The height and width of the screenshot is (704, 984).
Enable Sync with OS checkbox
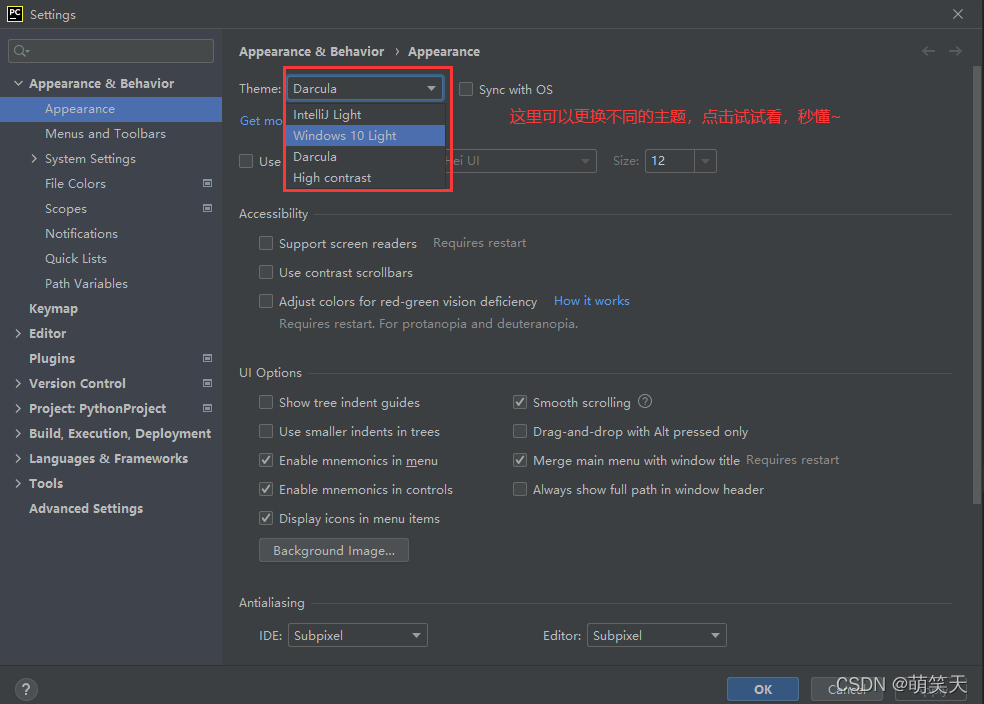point(466,89)
